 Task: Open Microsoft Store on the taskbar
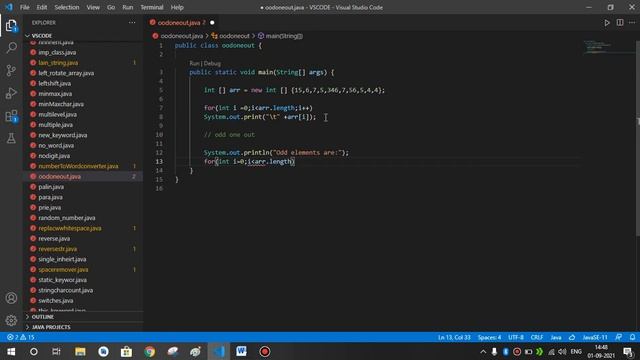tap(126, 351)
